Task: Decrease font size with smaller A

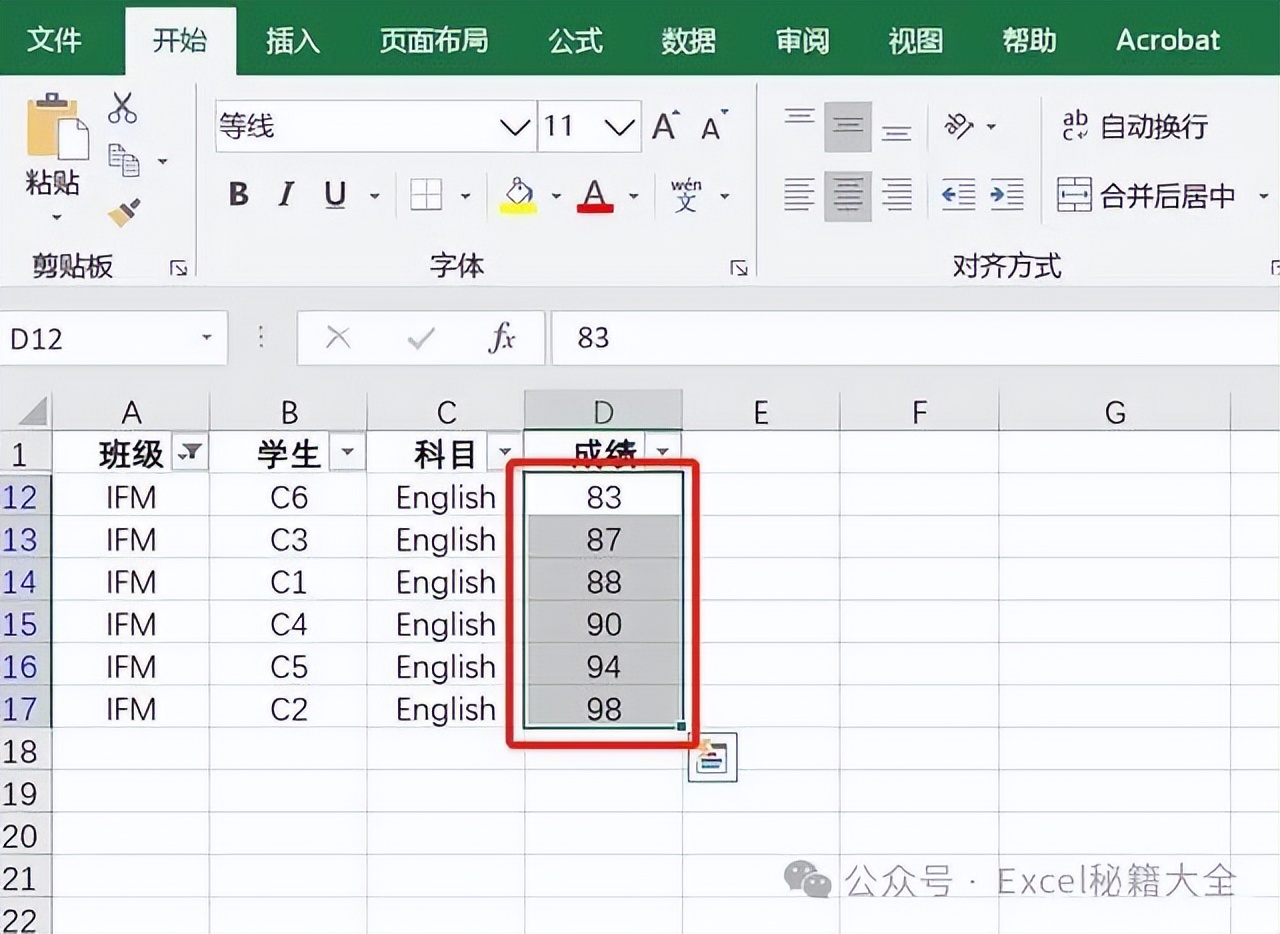Action: coord(714,127)
